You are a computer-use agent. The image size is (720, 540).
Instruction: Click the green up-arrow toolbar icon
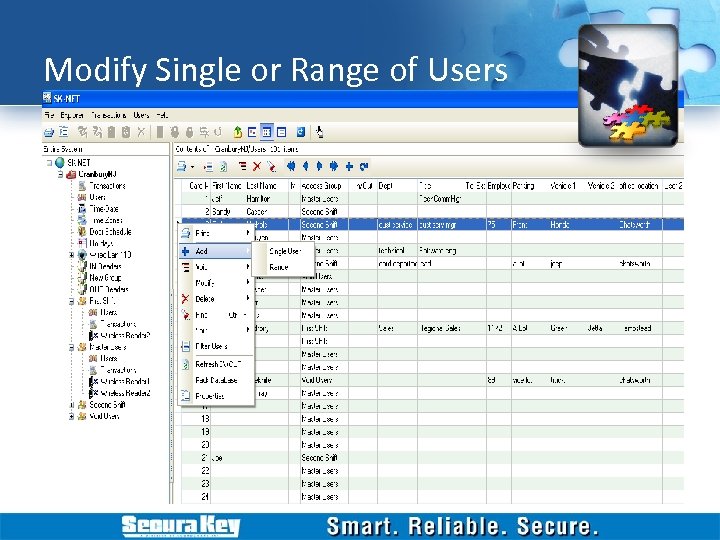[237, 132]
